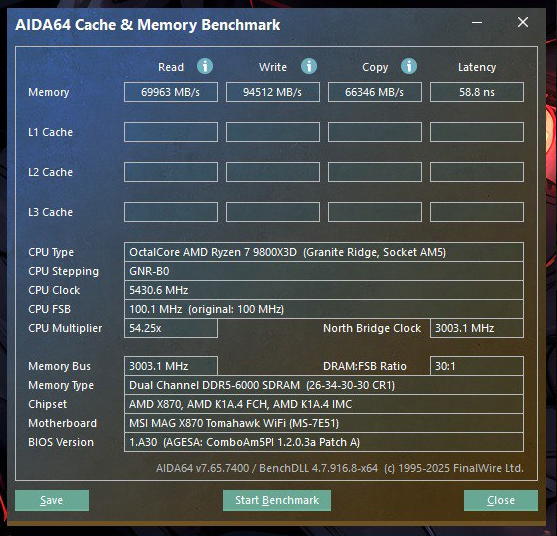Click the North Bridge Clock label
The height and width of the screenshot is (536, 557).
tap(372, 329)
